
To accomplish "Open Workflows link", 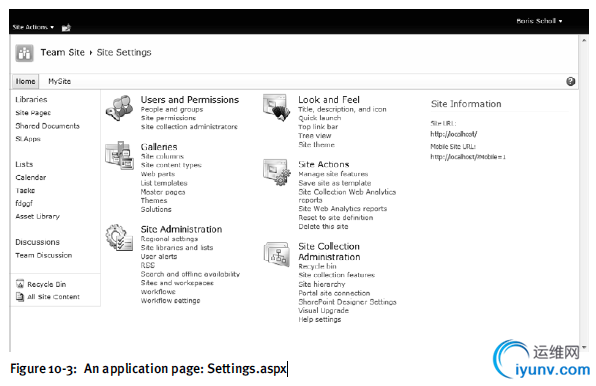I will 158,292.
